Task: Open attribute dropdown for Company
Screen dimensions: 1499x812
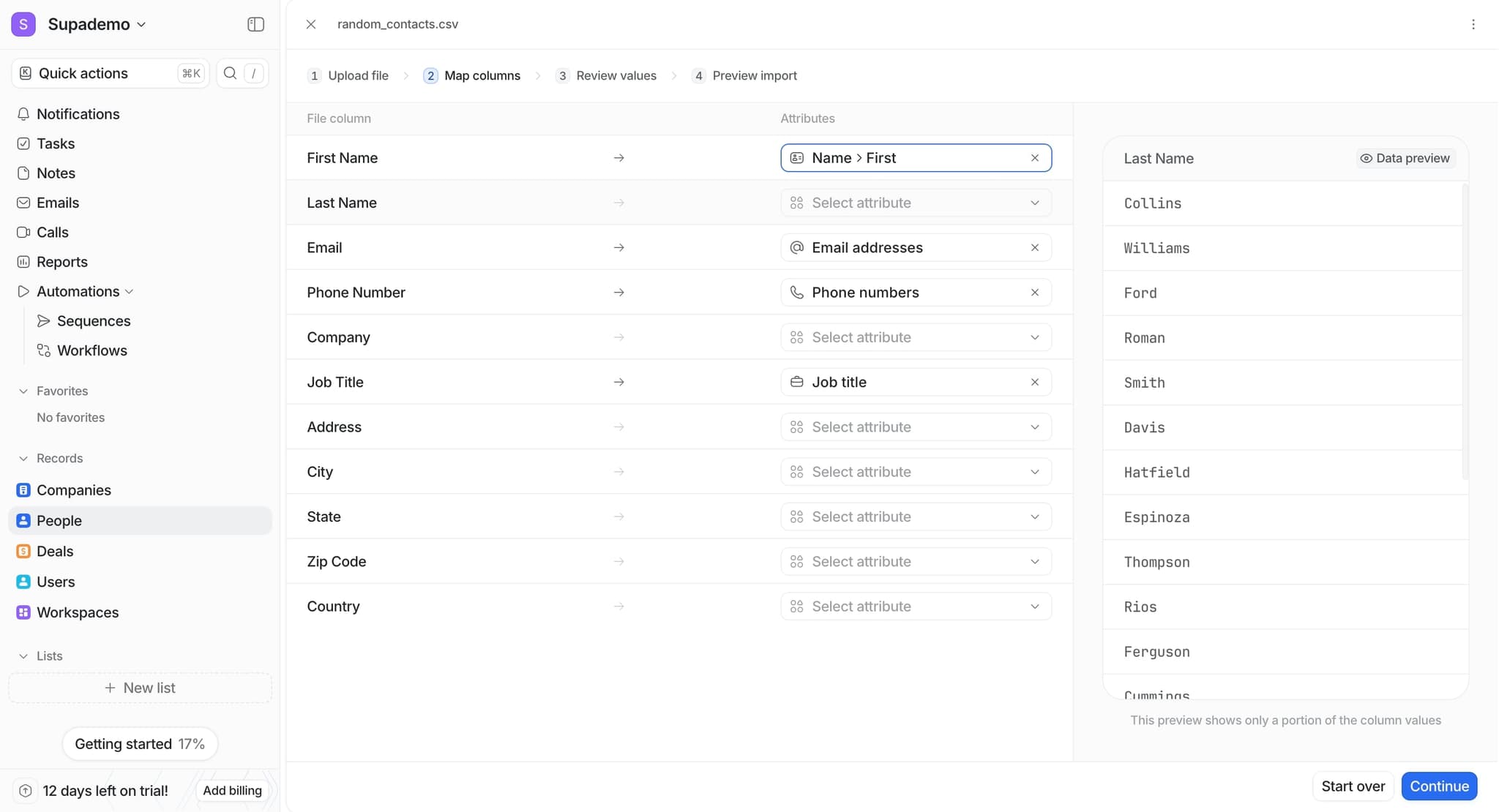Action: [x=916, y=337]
